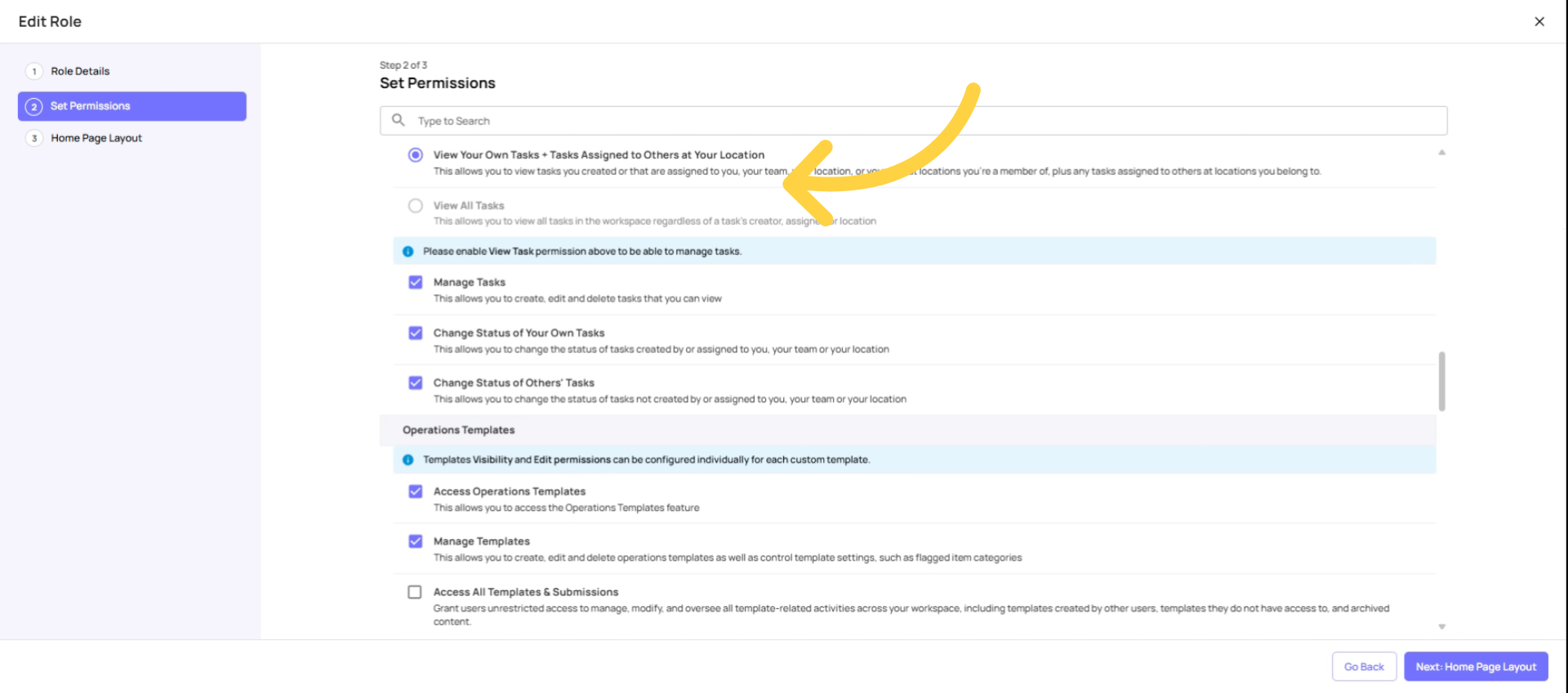
Task: Click the Go Back button
Action: [1364, 667]
